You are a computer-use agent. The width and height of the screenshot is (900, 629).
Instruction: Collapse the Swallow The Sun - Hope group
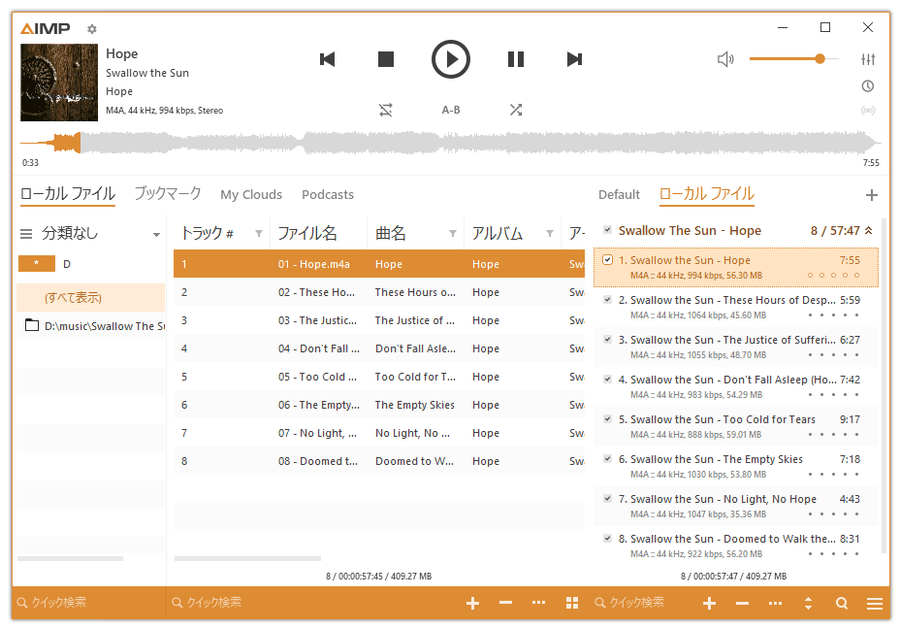869,230
